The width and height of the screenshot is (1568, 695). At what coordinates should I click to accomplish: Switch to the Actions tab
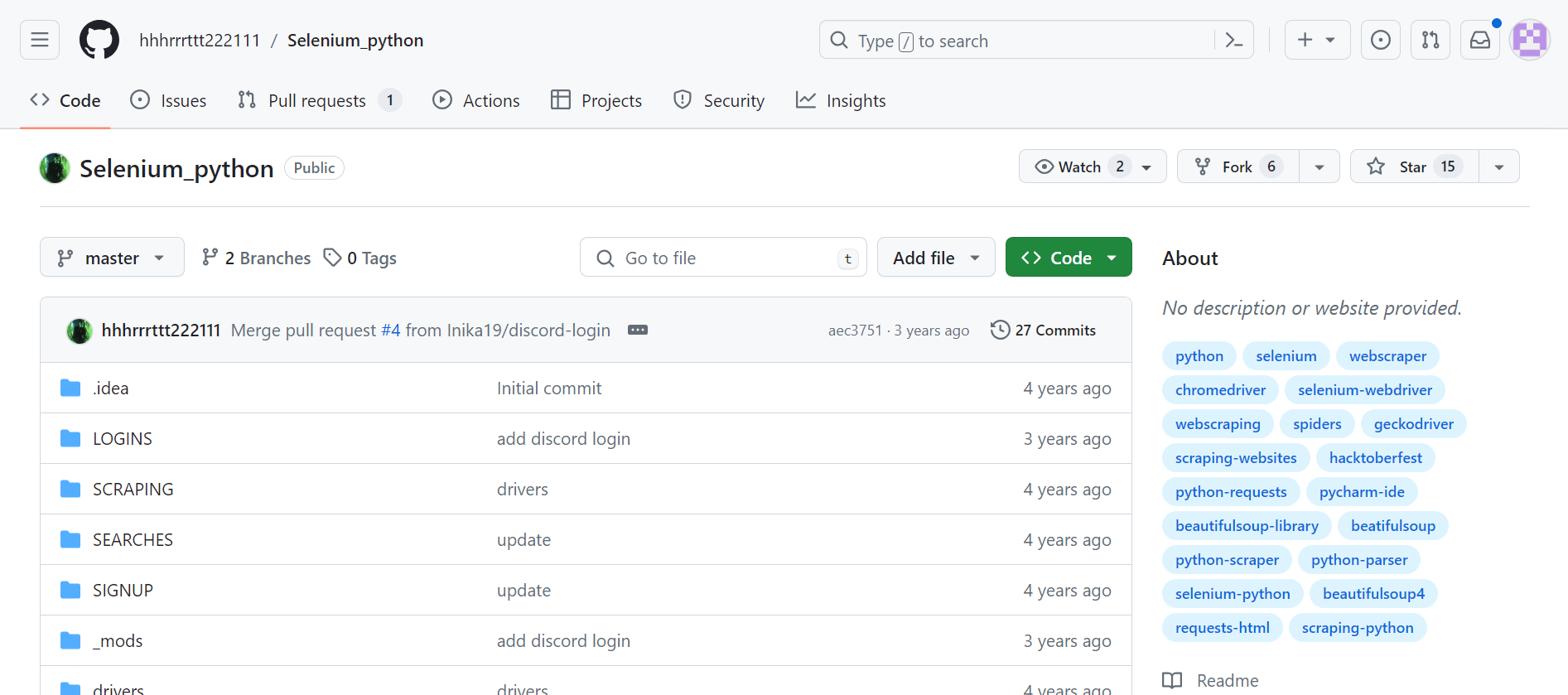click(476, 100)
